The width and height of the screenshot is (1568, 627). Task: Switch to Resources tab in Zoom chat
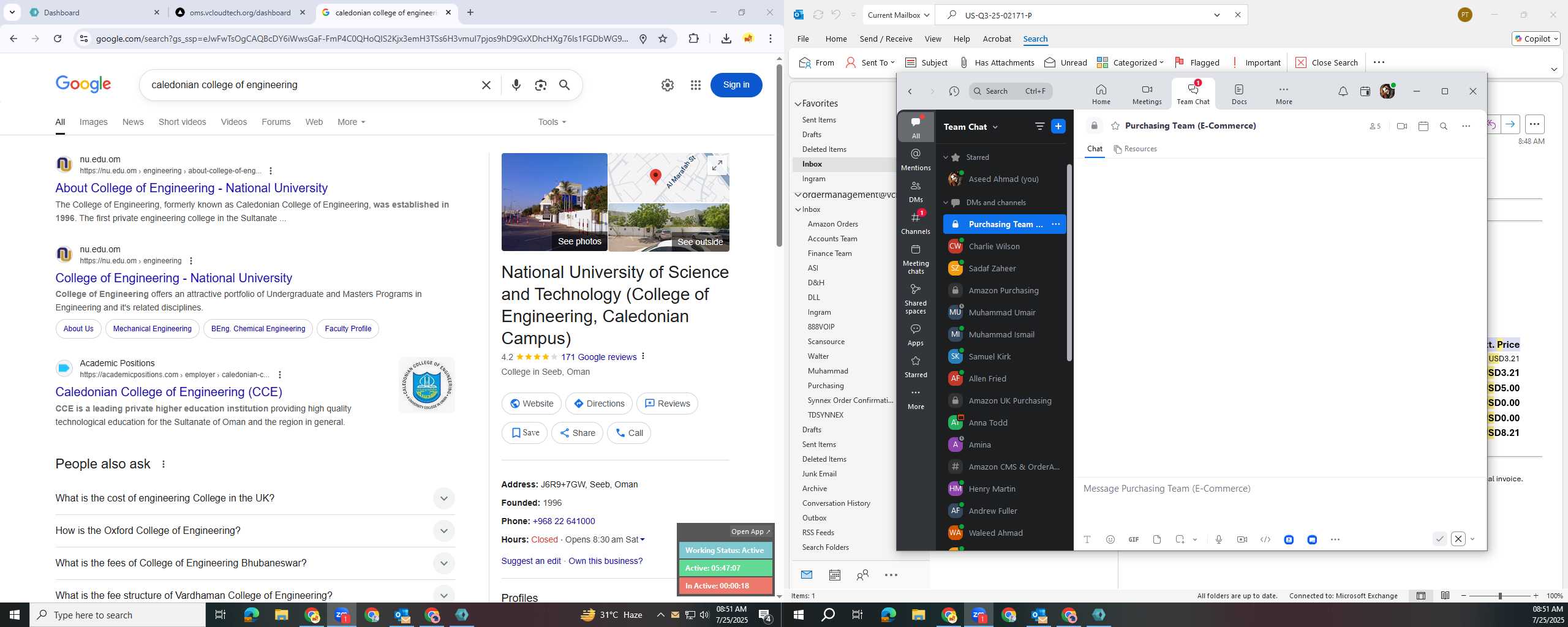[x=1135, y=149]
